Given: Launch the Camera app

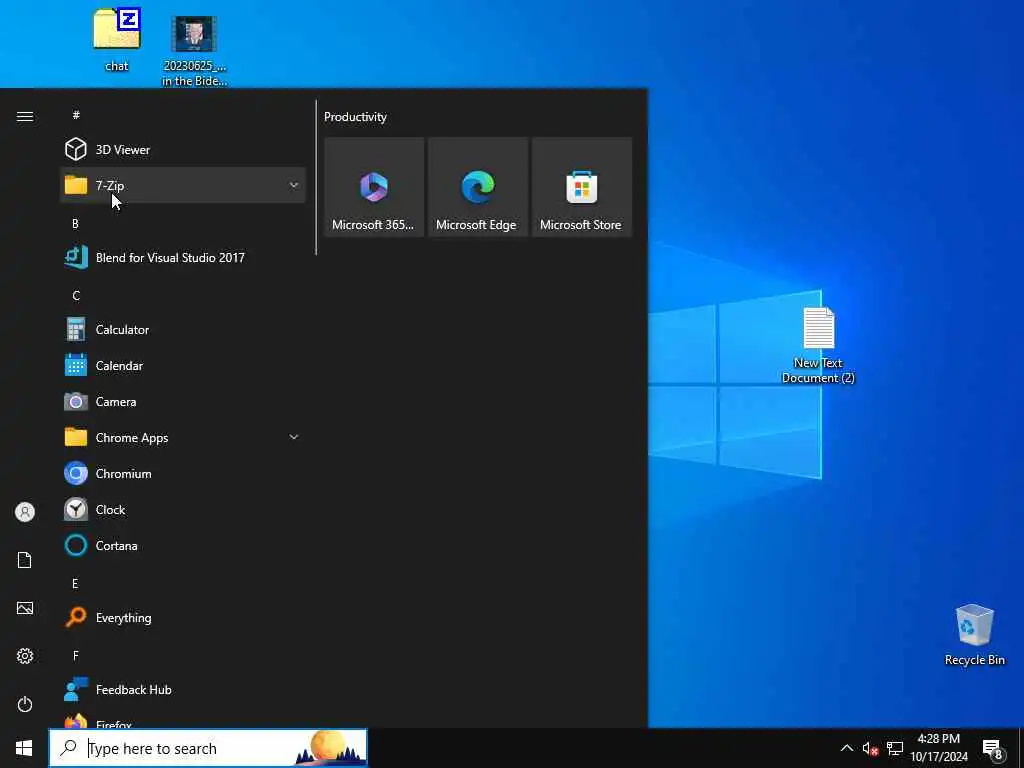Looking at the screenshot, I should coord(182,401).
